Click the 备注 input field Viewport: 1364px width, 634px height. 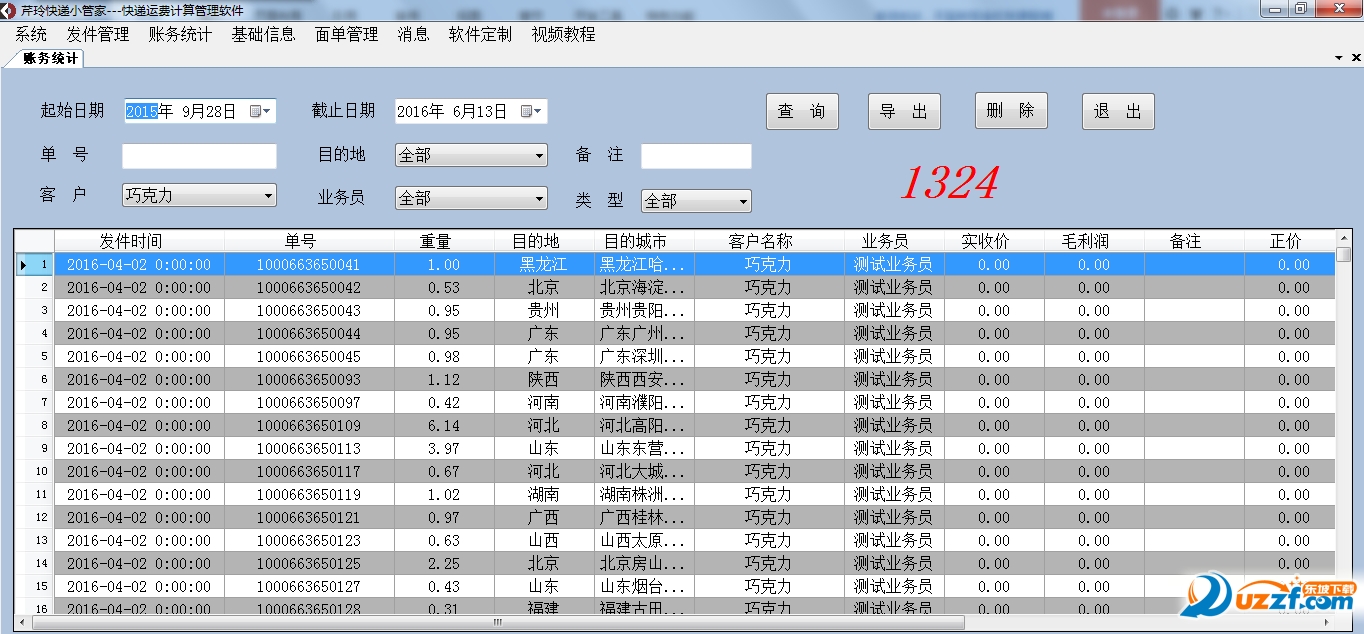point(696,156)
